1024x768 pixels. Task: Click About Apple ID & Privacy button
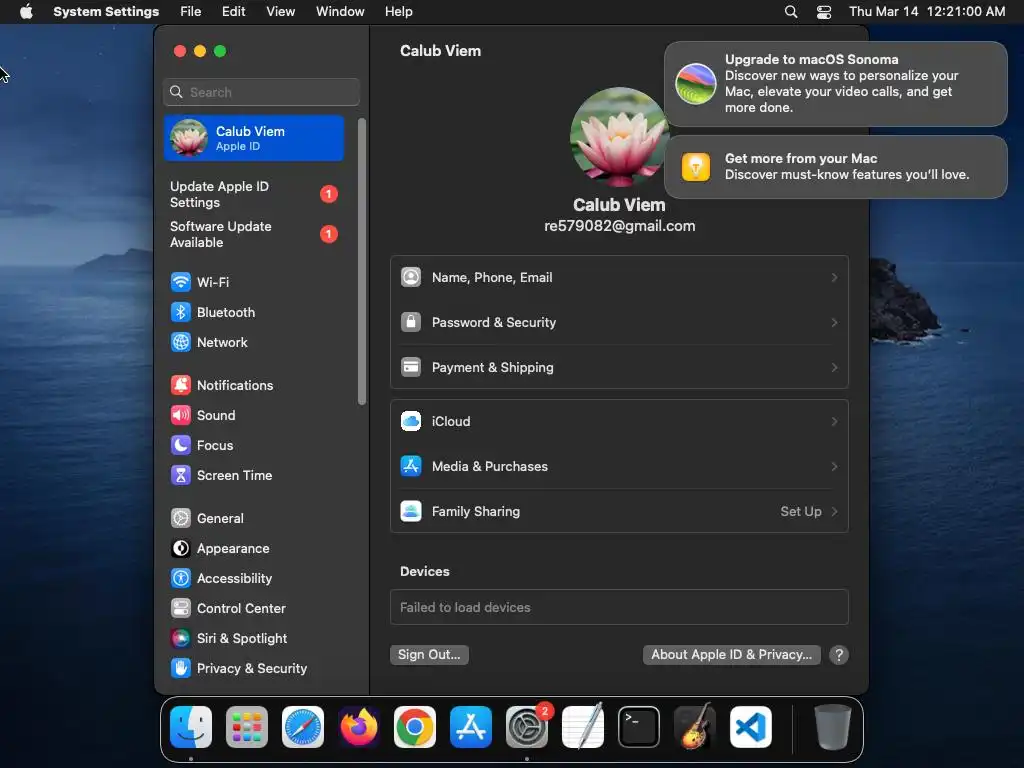click(731, 654)
